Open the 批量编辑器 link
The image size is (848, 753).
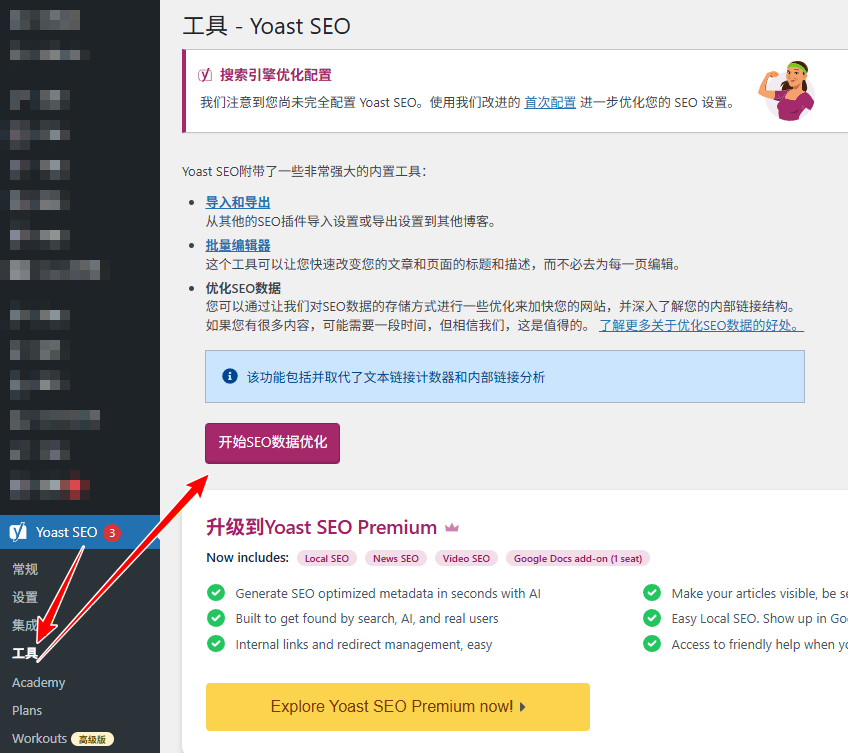(237, 244)
